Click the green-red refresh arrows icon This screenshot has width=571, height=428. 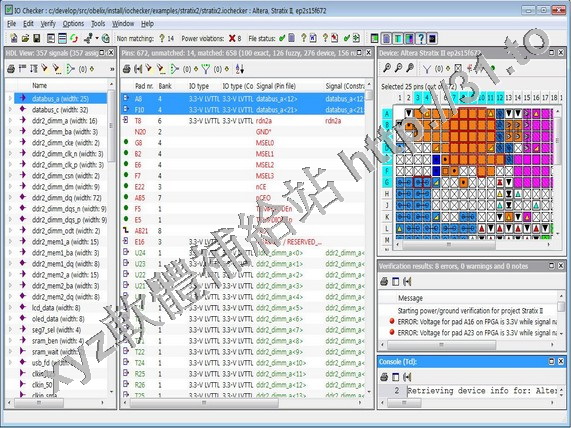tap(74, 38)
